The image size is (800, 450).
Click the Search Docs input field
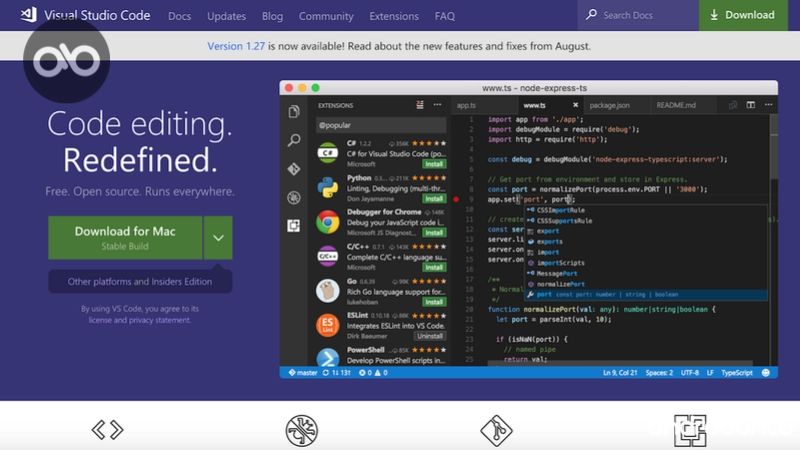(638, 15)
